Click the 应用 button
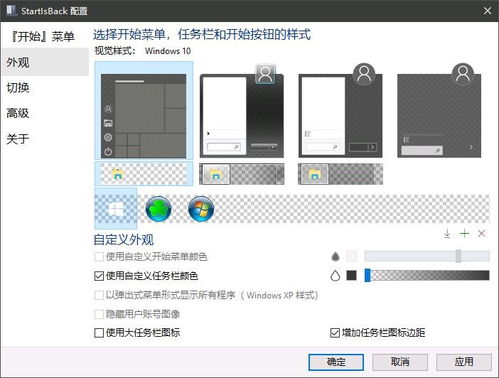 click(464, 362)
